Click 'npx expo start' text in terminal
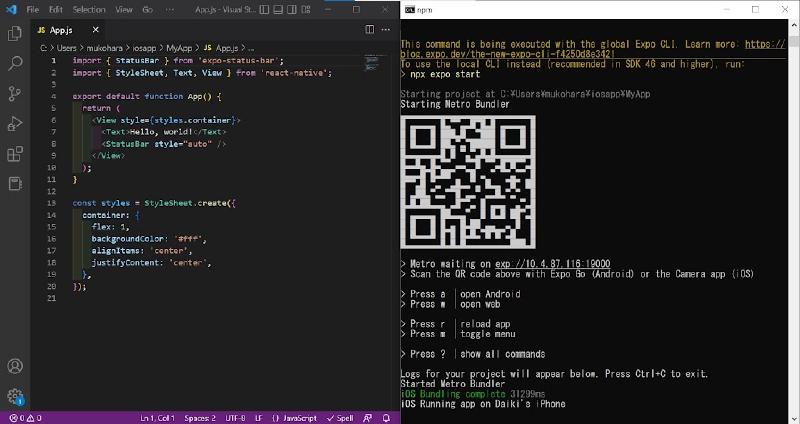The width and height of the screenshot is (800, 424). tap(445, 74)
